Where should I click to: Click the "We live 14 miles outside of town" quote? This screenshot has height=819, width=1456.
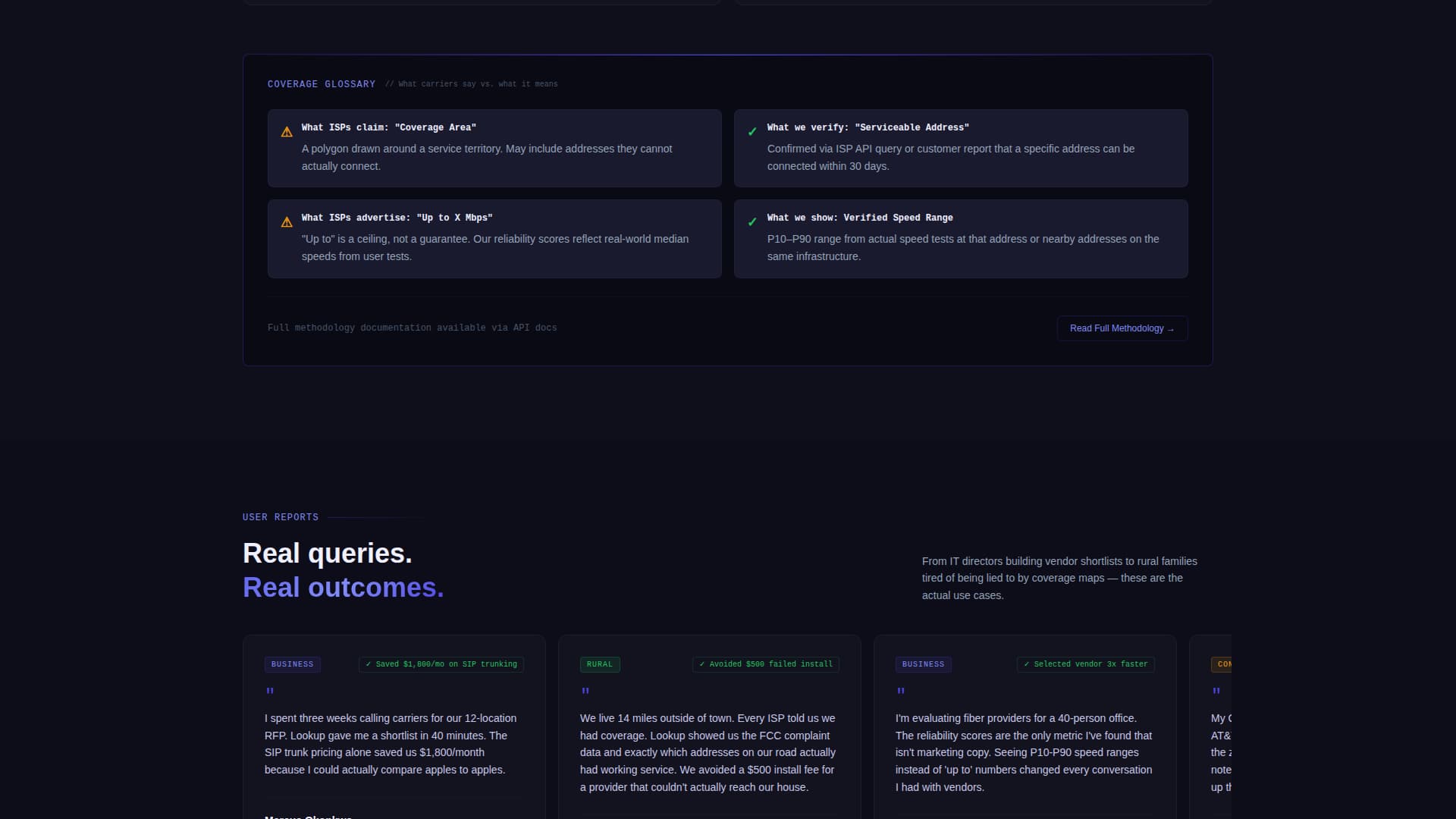pos(708,752)
